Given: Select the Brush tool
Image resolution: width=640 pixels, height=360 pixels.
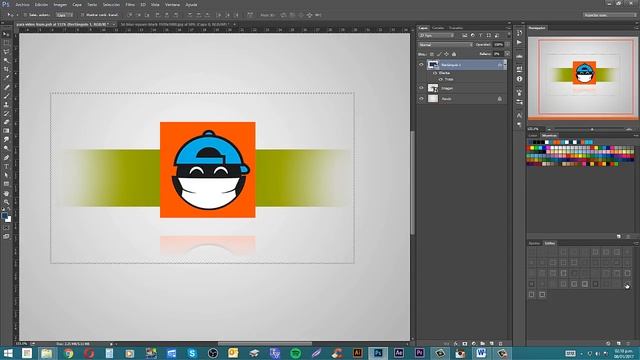Looking at the screenshot, I should [6, 96].
